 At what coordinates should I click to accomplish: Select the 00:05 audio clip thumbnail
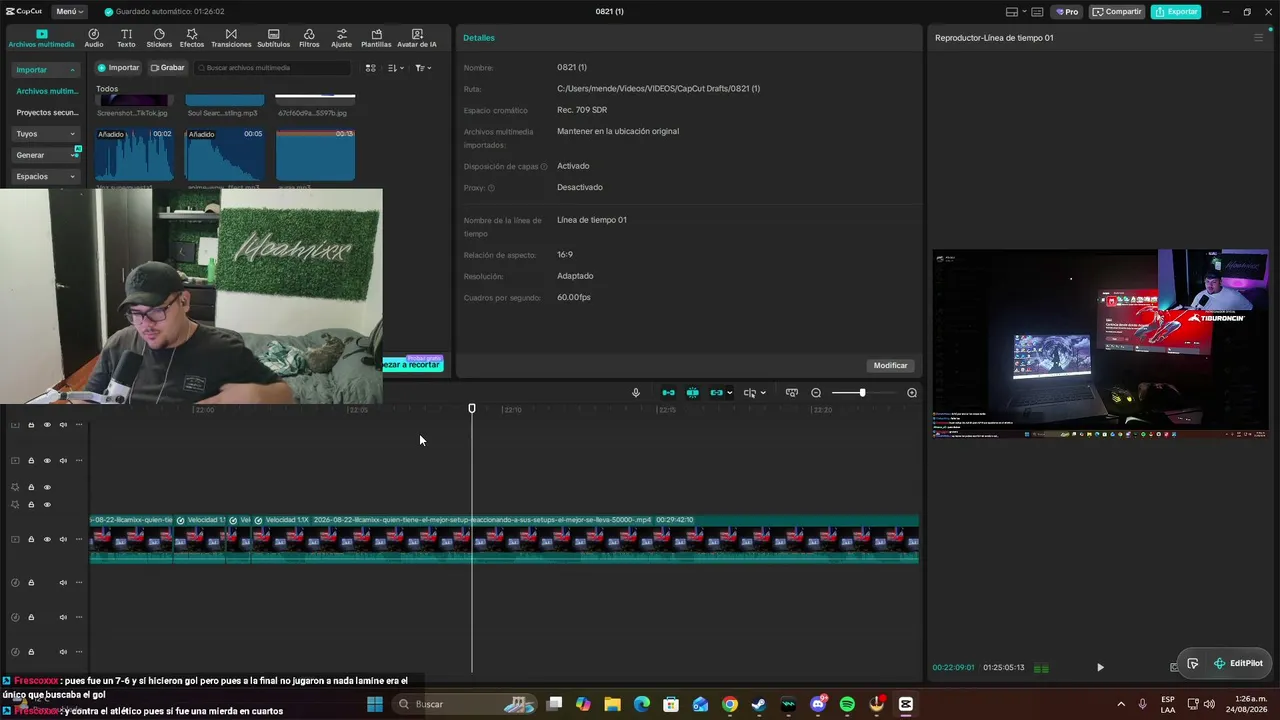click(225, 154)
